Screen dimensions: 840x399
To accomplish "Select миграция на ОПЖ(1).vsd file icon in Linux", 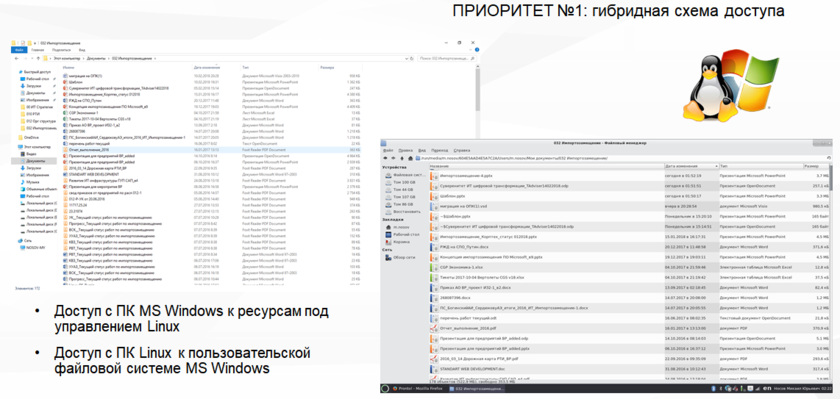I will [x=434, y=206].
